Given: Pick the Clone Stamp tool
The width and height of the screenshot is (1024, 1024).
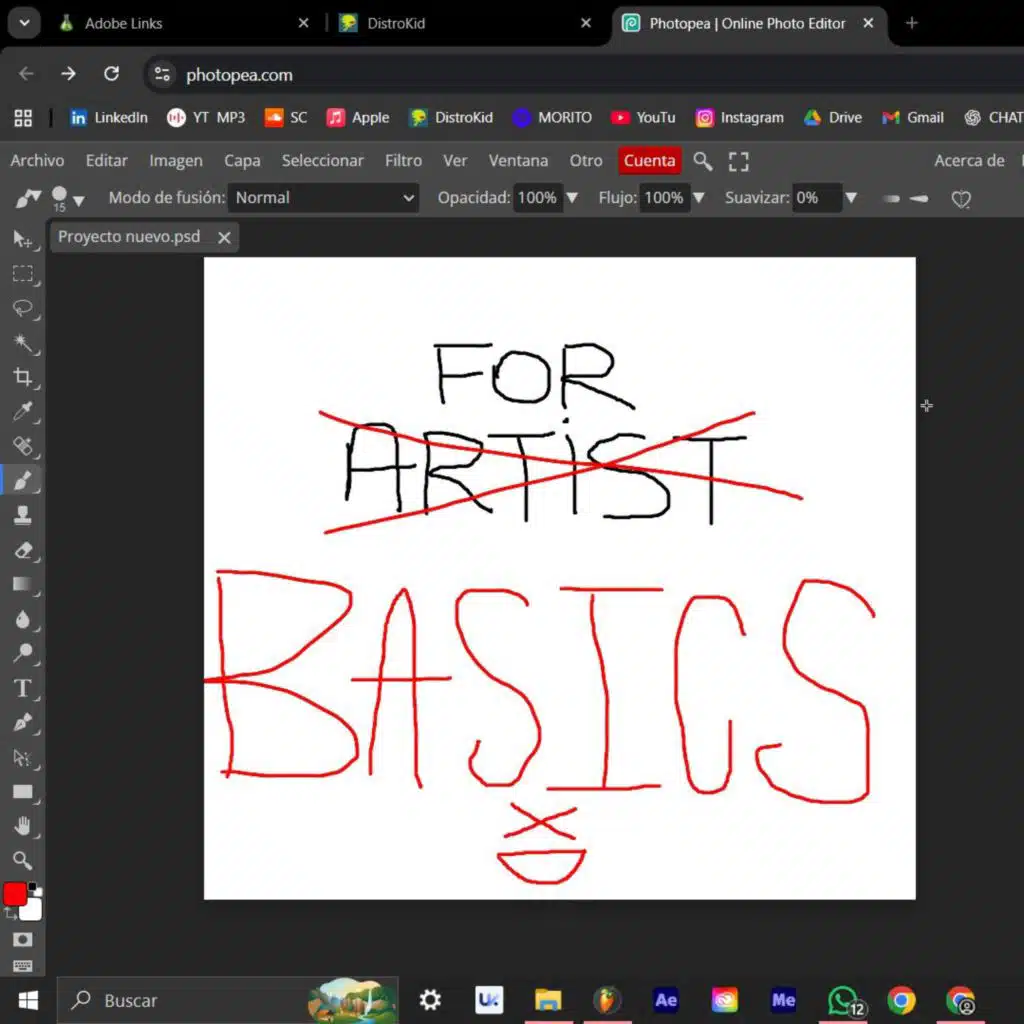Looking at the screenshot, I should point(22,515).
